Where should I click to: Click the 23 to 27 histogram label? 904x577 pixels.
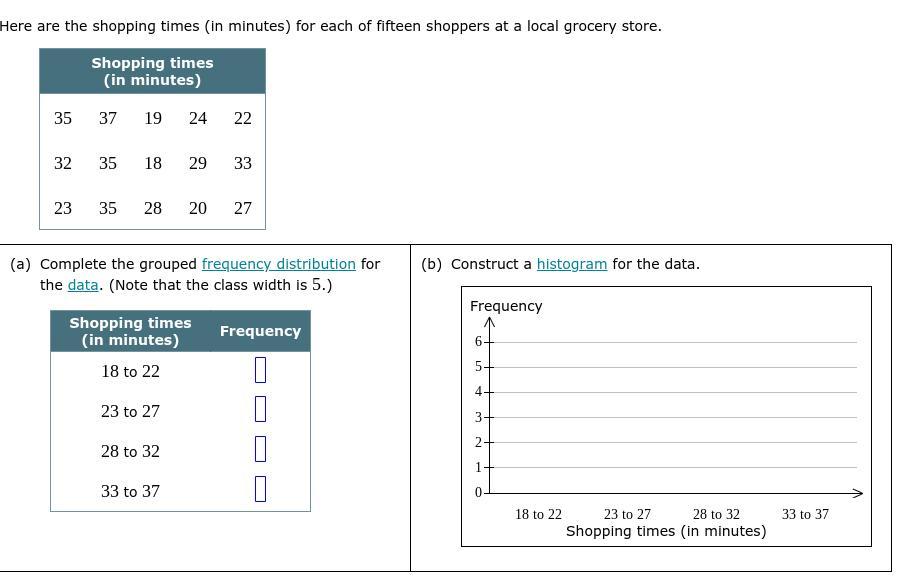tap(627, 514)
